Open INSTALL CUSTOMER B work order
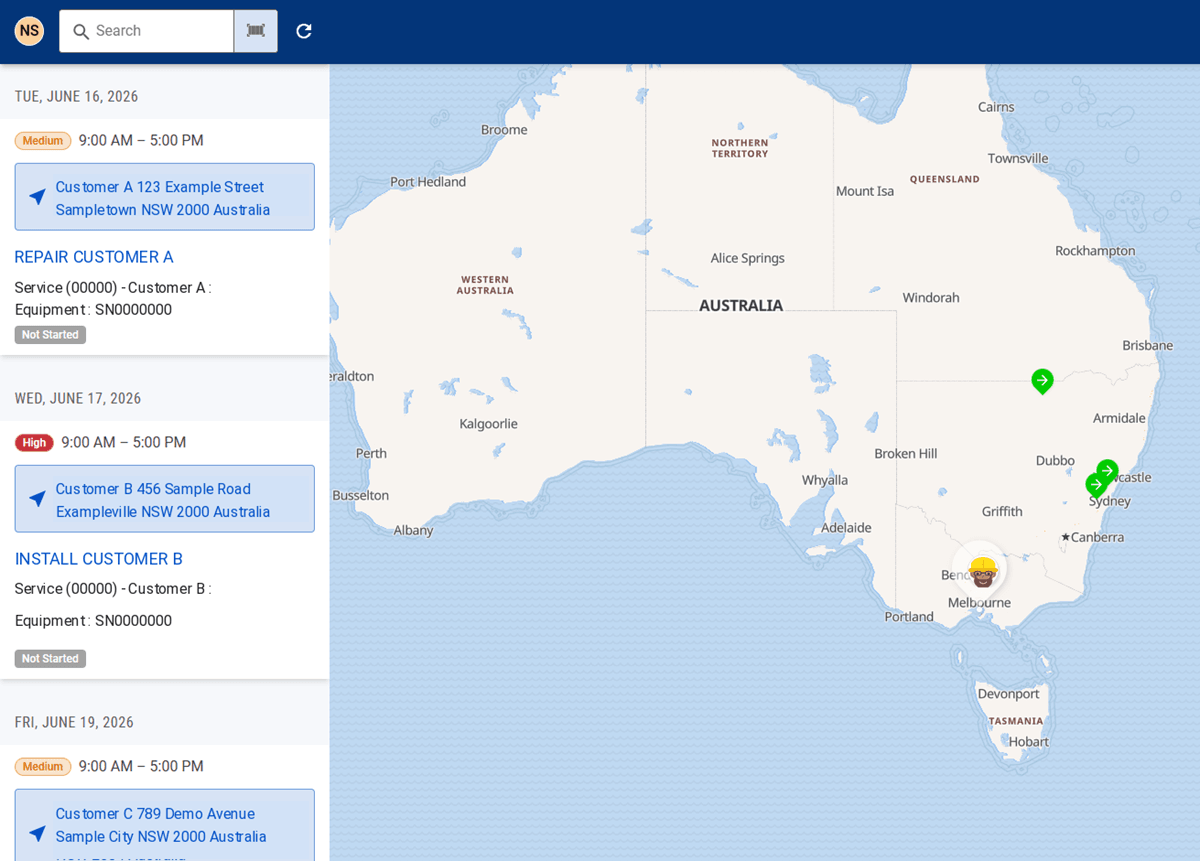Screen dimensions: 1200x861 click(x=99, y=559)
